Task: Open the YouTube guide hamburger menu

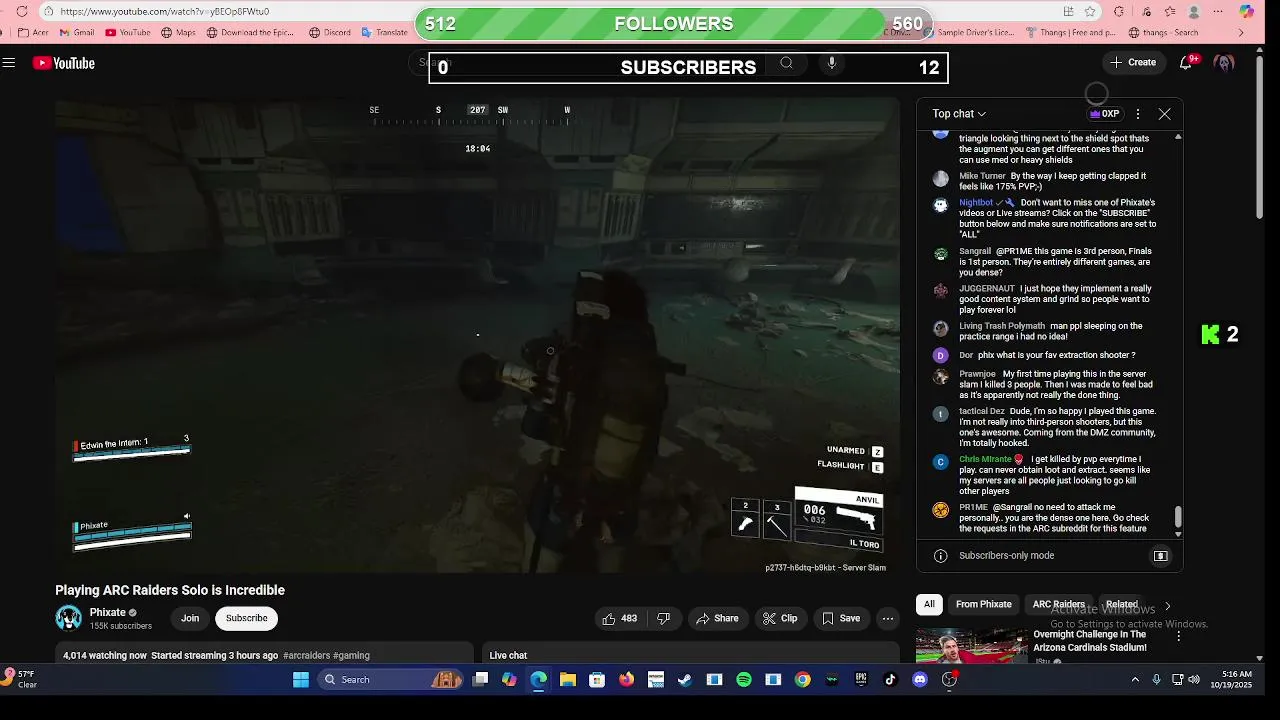Action: click(x=9, y=63)
